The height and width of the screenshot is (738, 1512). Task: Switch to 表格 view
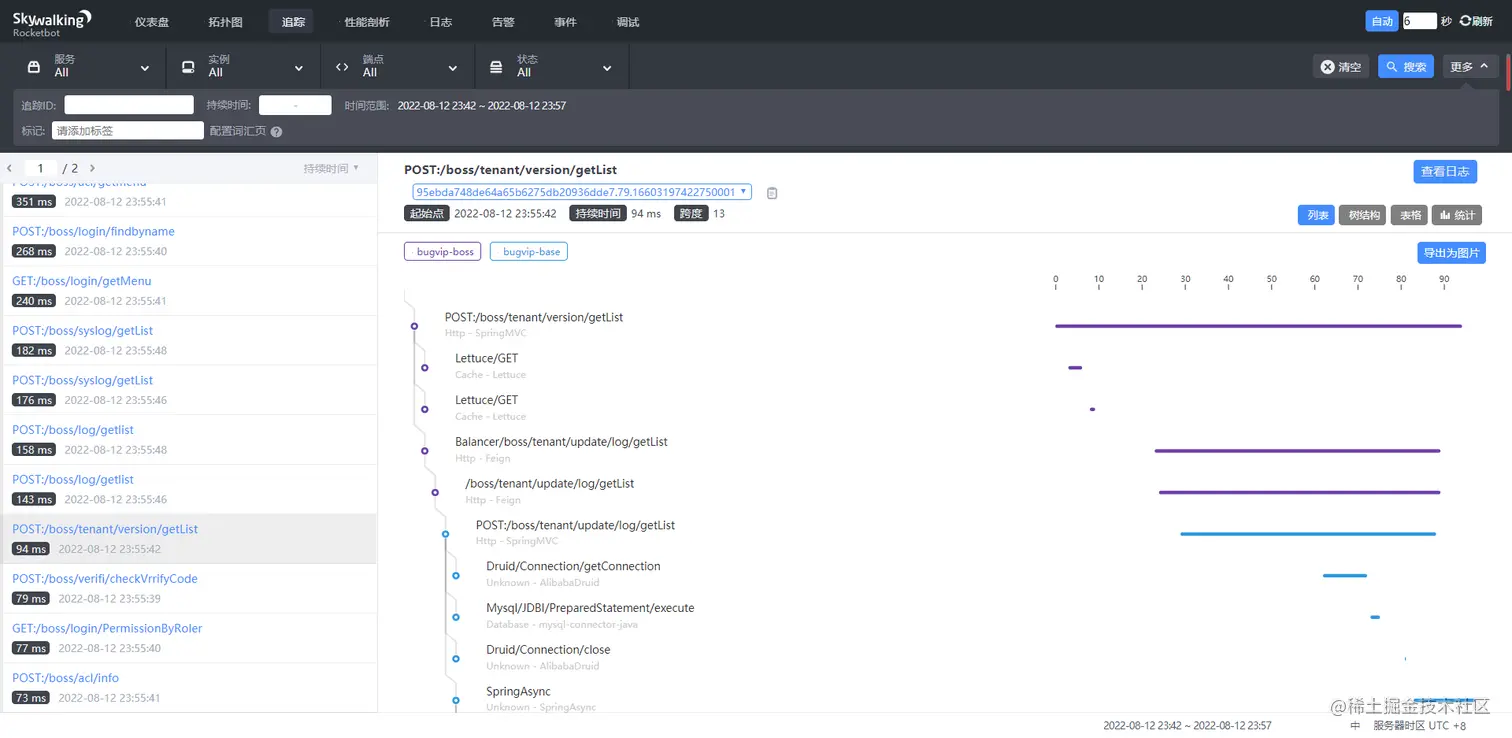click(1409, 215)
